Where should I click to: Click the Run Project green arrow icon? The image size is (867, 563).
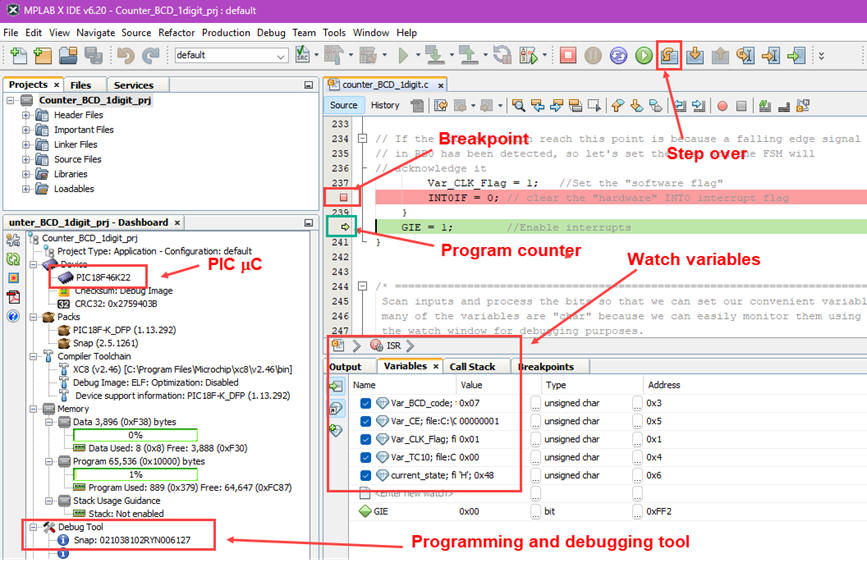(403, 55)
